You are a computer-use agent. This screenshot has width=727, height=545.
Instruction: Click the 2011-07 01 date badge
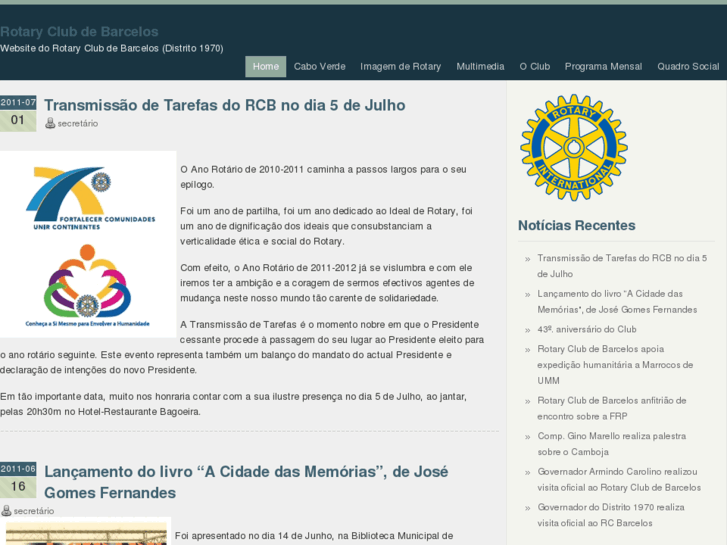point(18,114)
